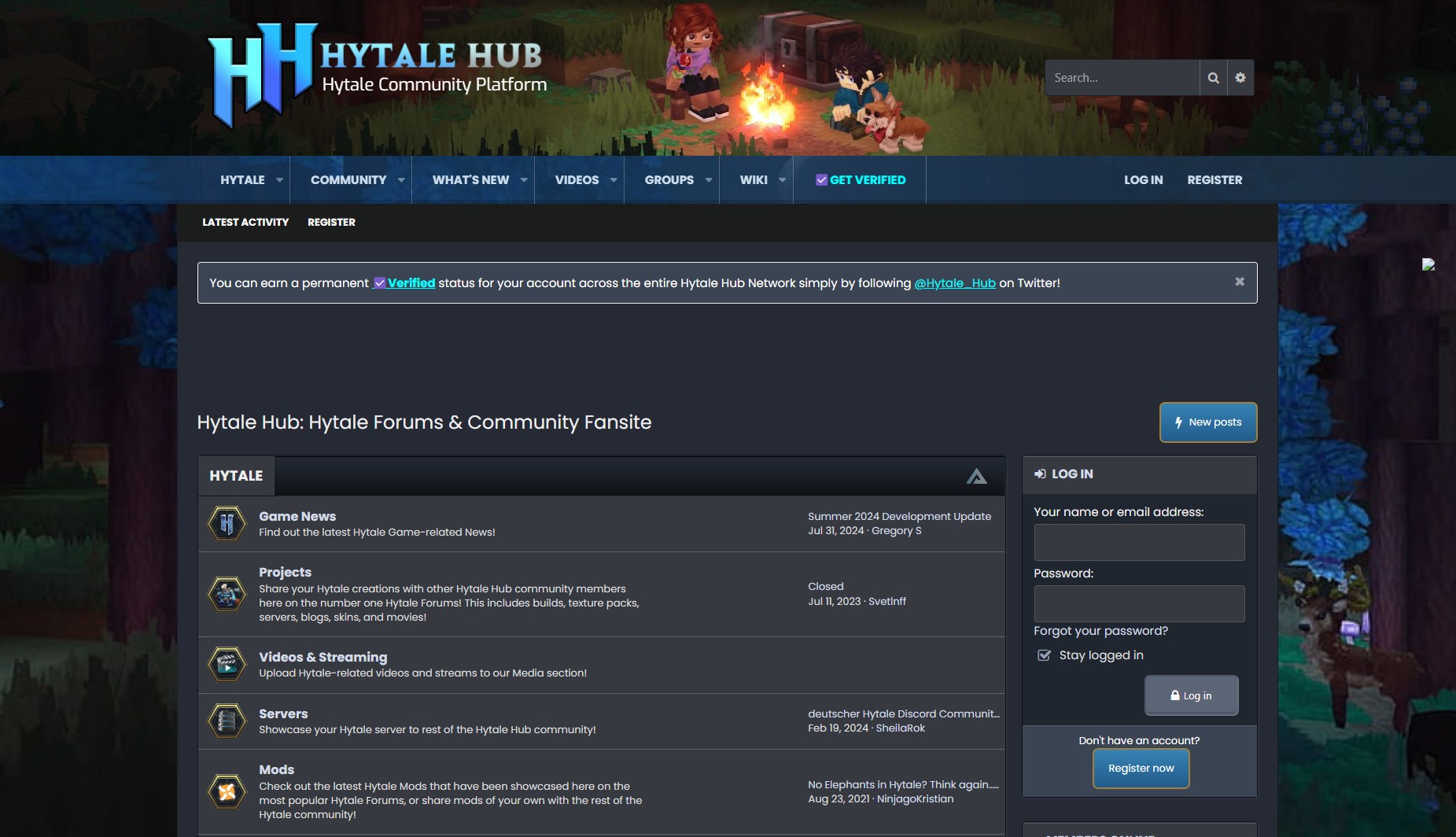The image size is (1456, 837).
Task: Open the VIDEOS nav item
Action: pos(577,180)
